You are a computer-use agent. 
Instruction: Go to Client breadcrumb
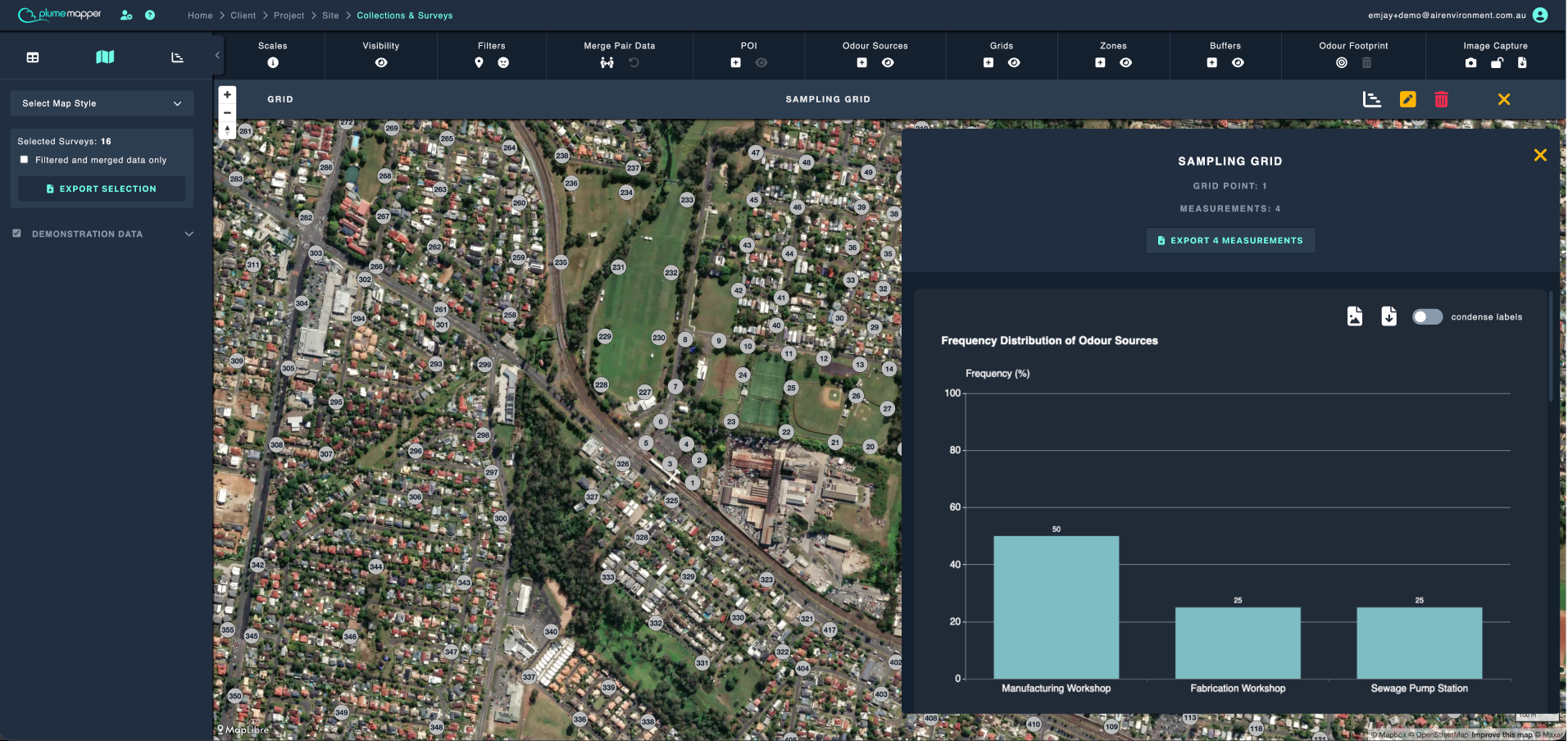[243, 16]
